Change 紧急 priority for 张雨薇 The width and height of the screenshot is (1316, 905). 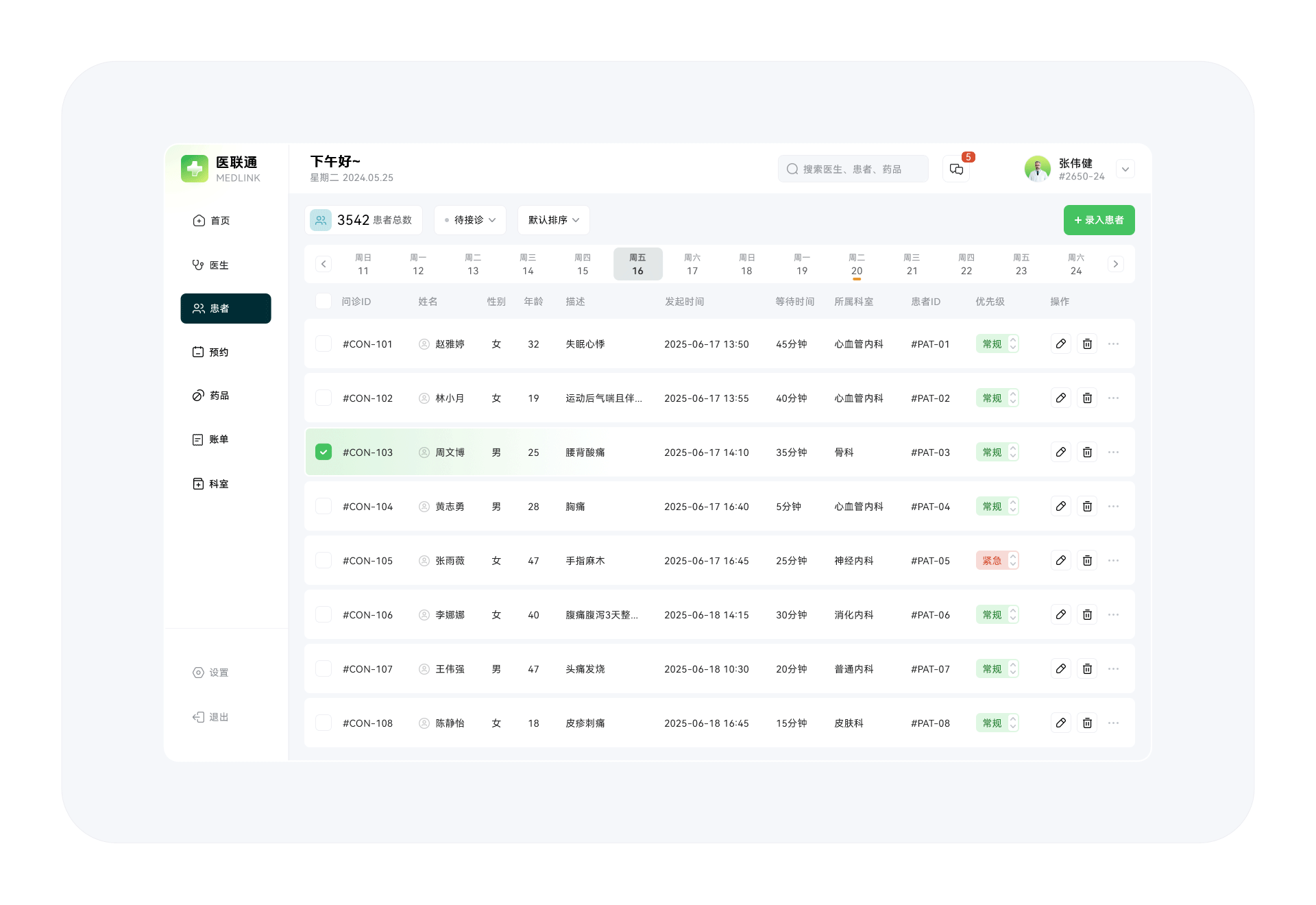997,560
